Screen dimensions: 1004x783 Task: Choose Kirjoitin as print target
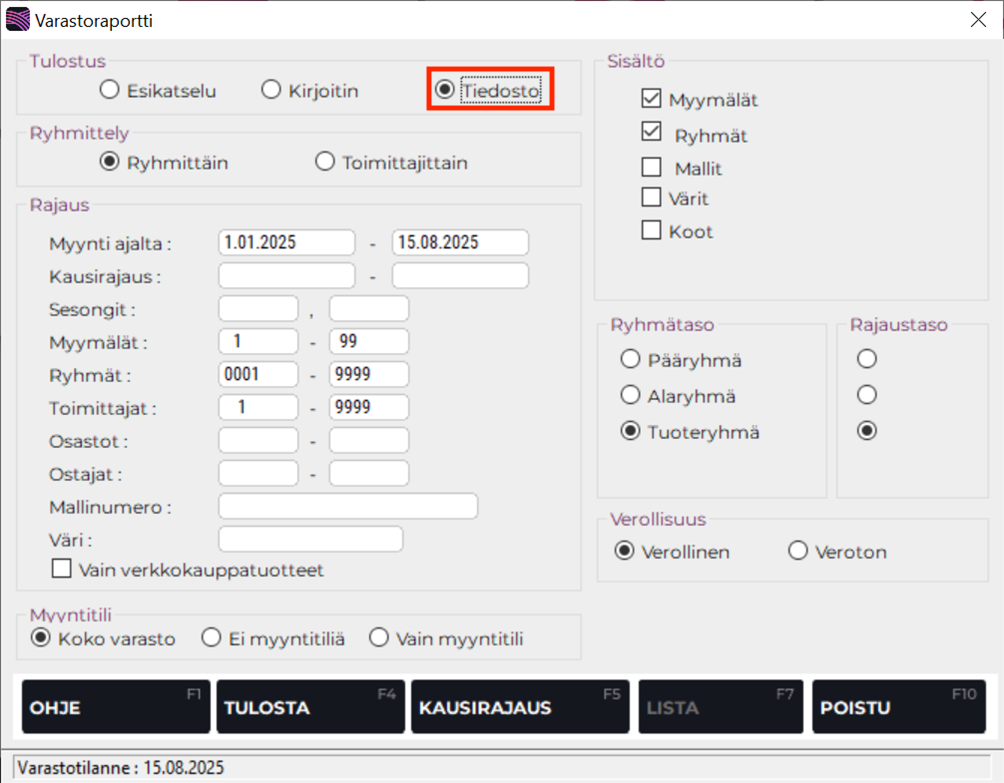point(270,89)
